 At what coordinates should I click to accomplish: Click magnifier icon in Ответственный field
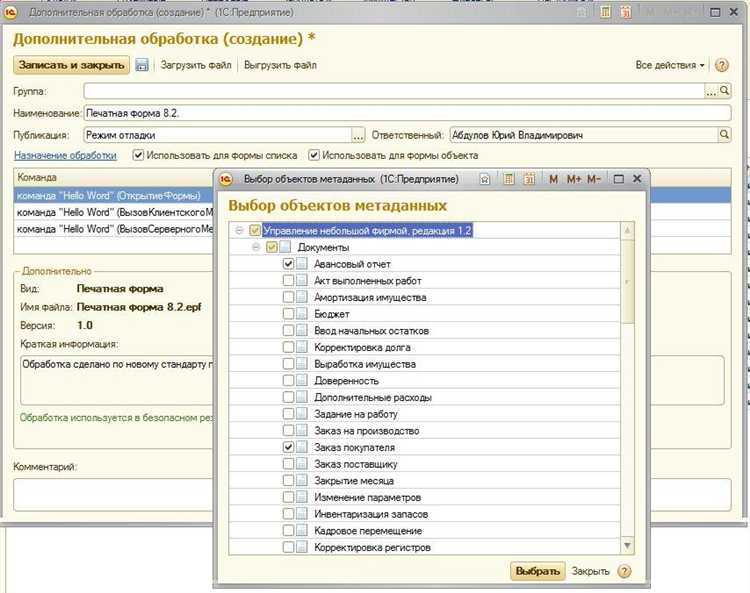tap(725, 135)
